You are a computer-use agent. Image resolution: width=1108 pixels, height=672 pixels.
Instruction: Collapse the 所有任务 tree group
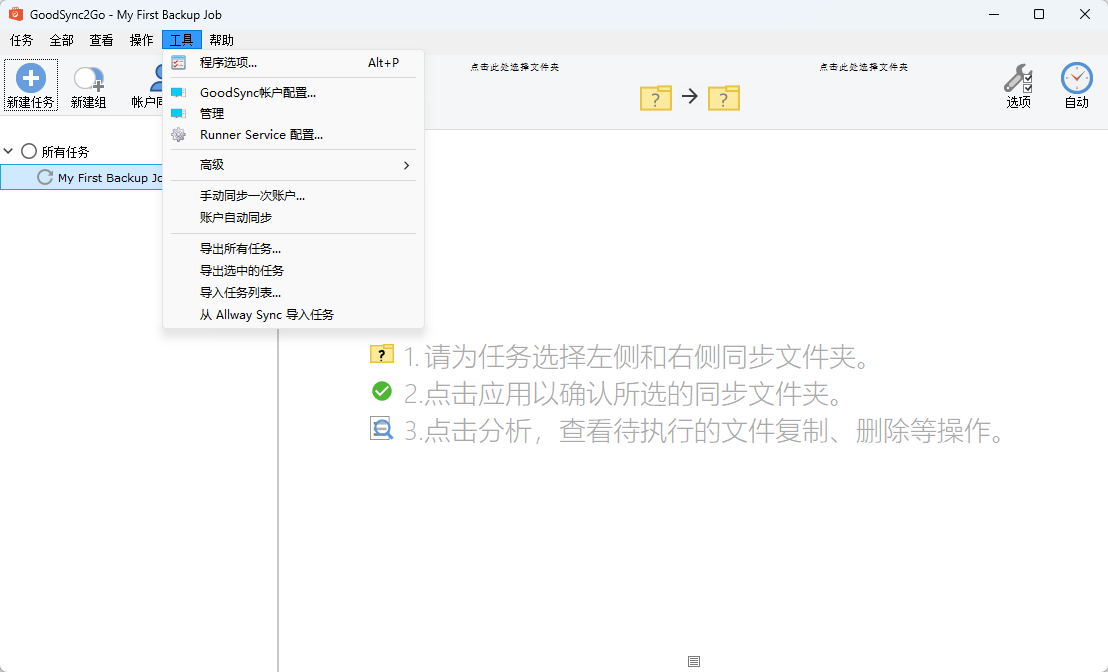click(8, 151)
